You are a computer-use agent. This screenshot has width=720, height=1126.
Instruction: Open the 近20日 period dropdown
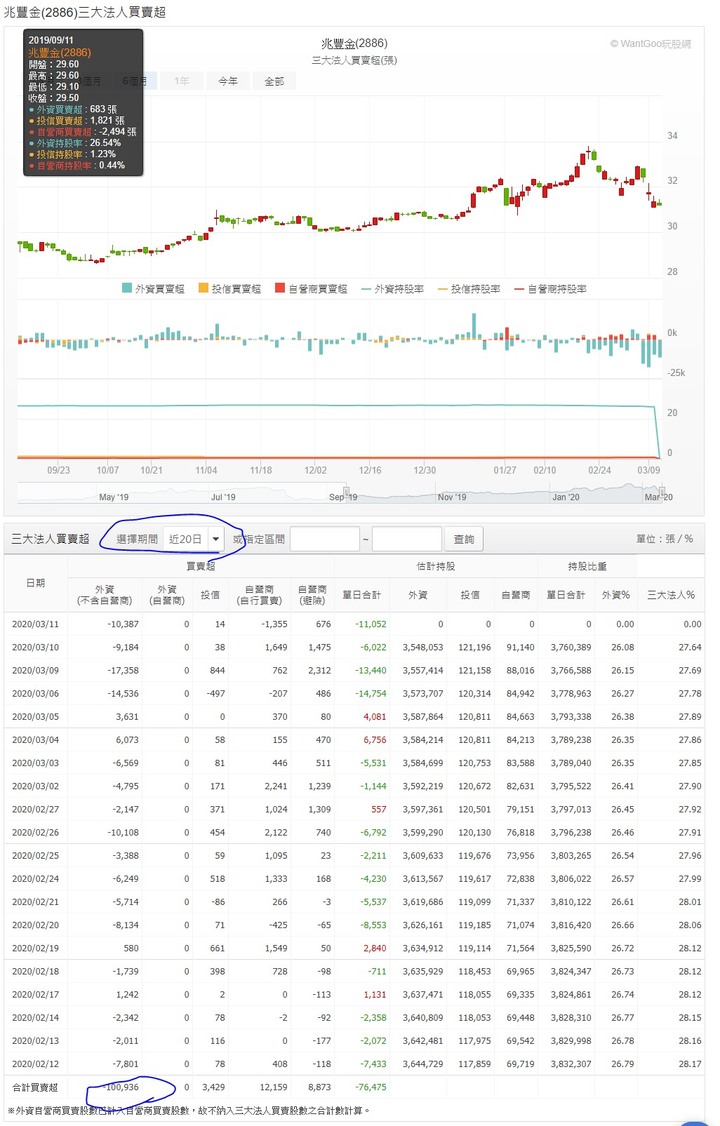click(194, 539)
